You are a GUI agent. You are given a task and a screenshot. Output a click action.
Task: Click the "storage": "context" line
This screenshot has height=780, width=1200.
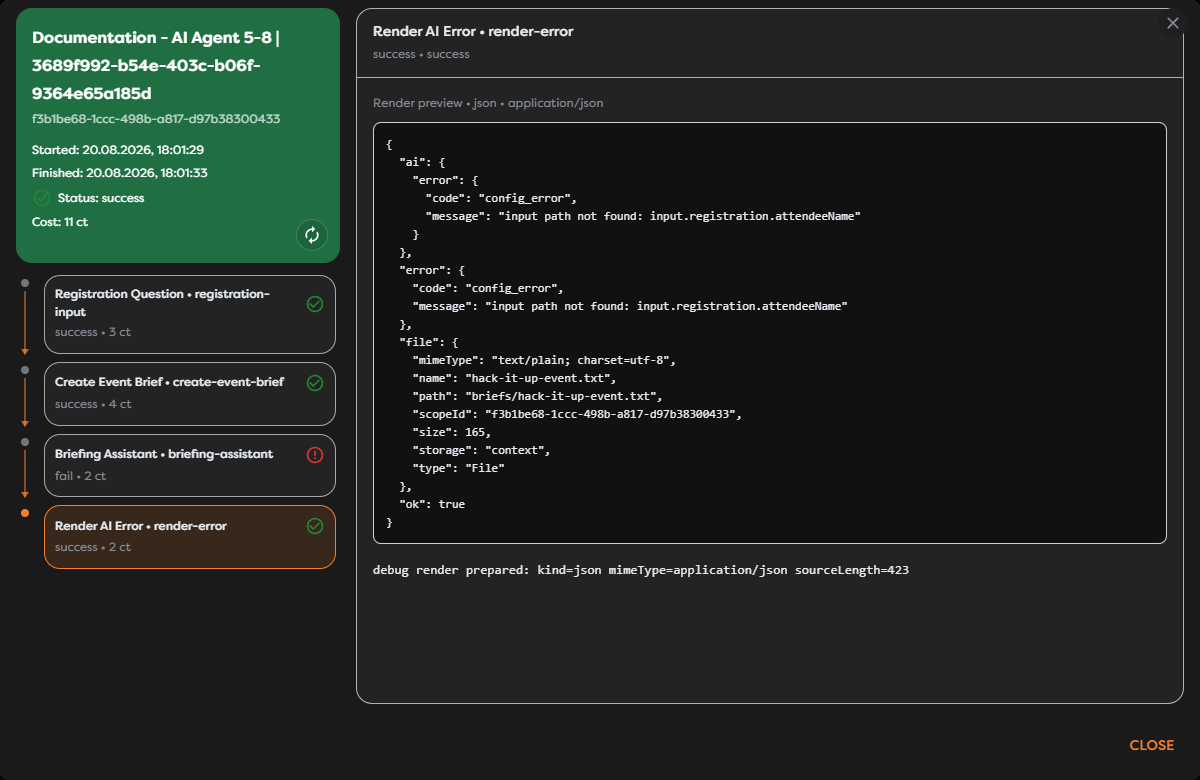click(x=481, y=450)
